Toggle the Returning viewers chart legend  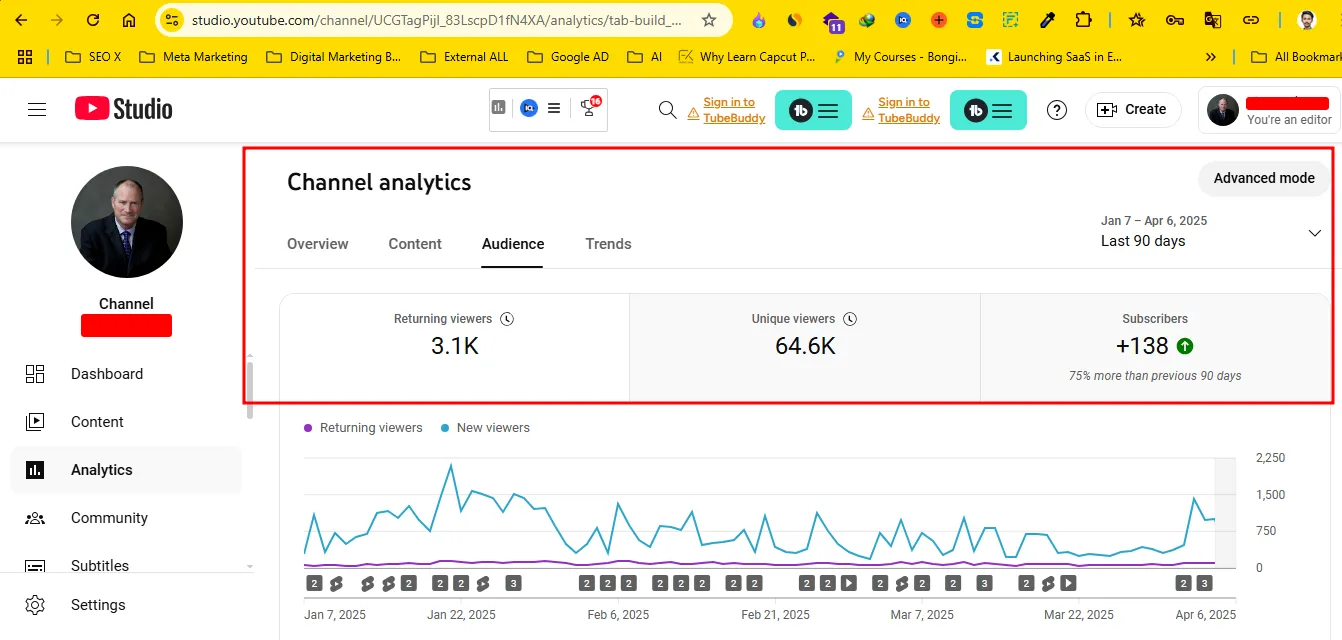tap(362, 428)
